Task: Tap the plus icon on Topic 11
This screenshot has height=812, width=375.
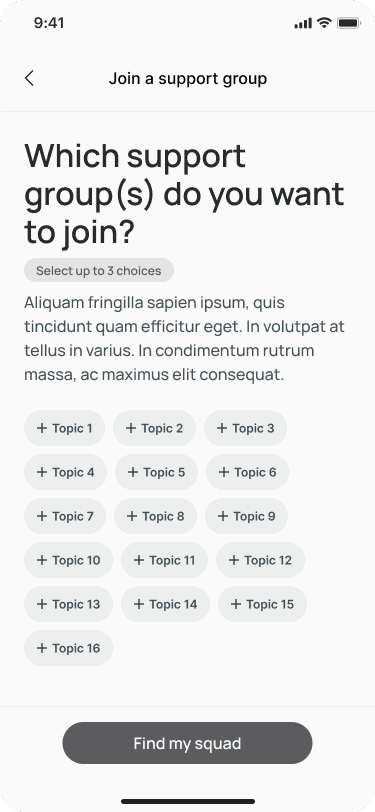Action: tap(139, 560)
